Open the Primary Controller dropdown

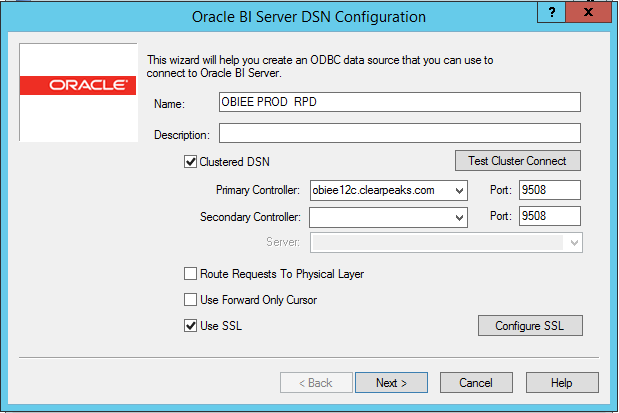pyautogui.click(x=459, y=191)
